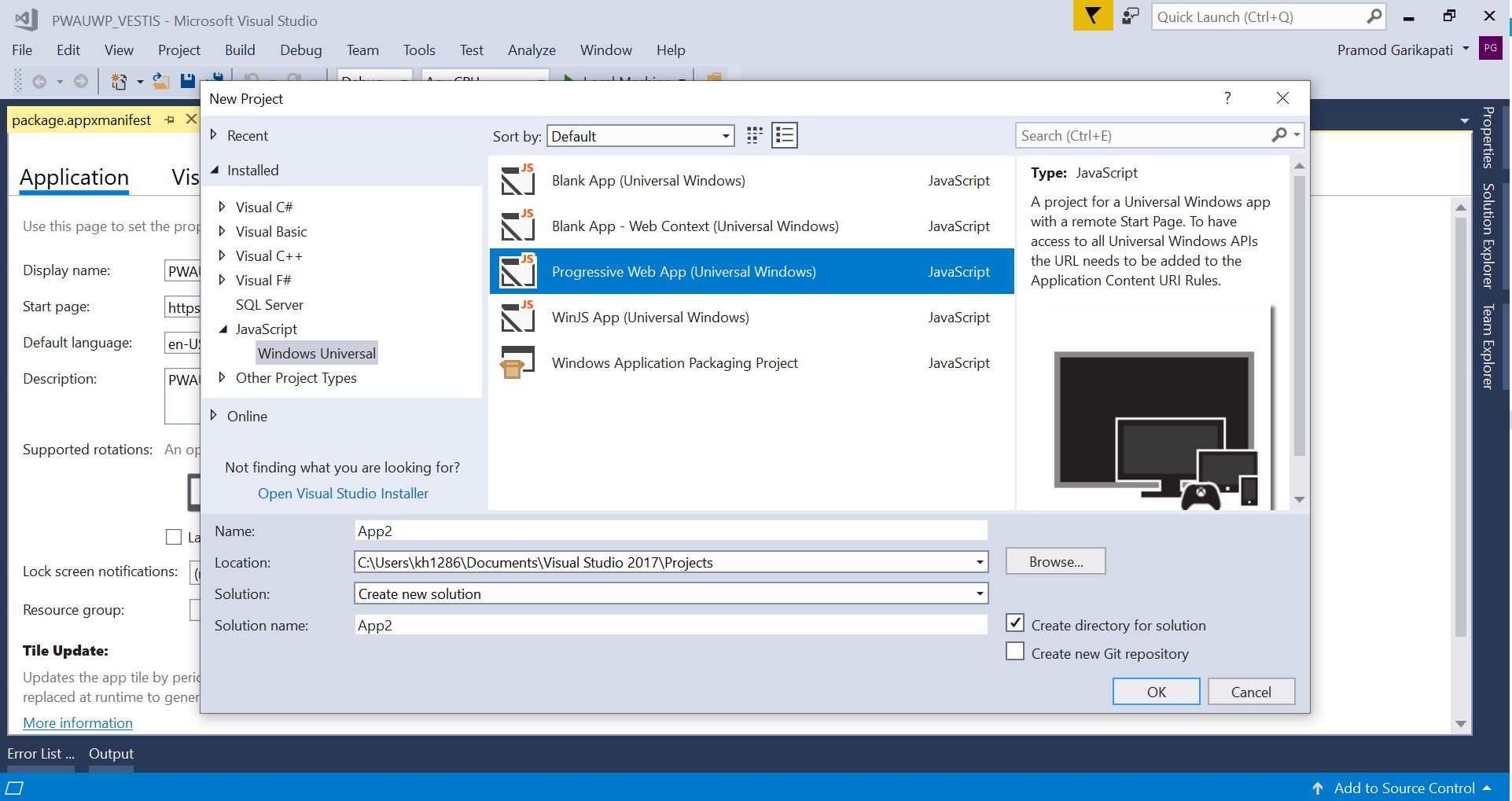
Task: Click the Save All toolbar icon
Action: [x=216, y=79]
